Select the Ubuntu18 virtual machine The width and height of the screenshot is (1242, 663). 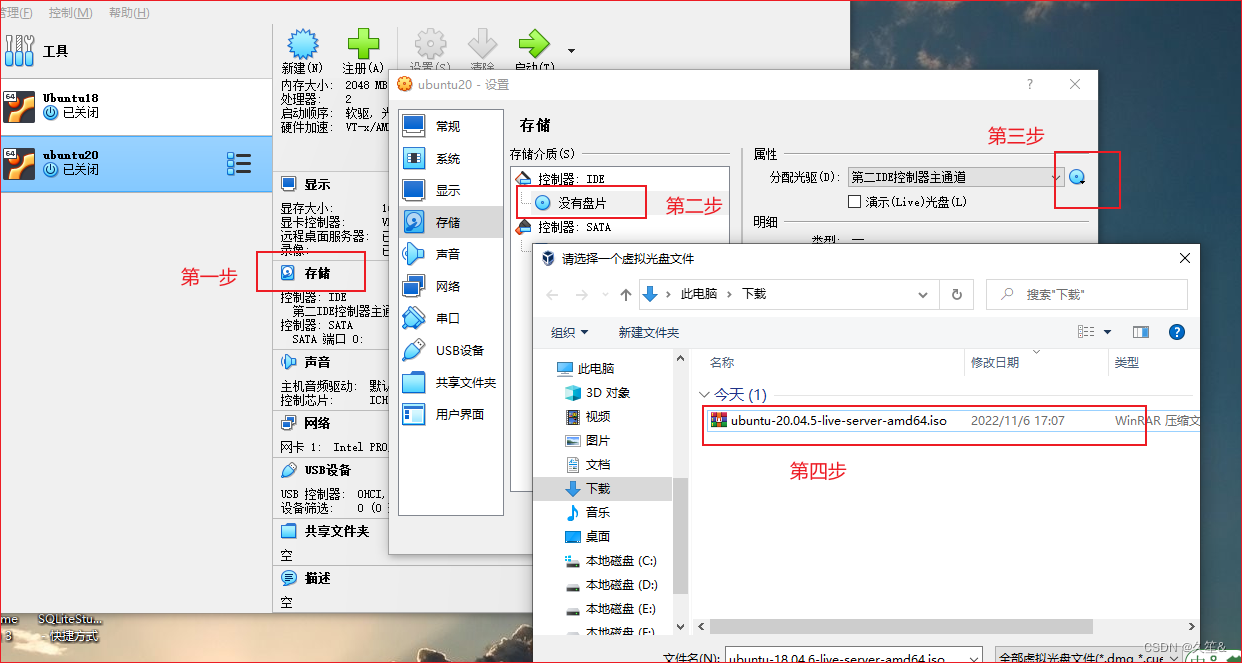pyautogui.click(x=136, y=106)
